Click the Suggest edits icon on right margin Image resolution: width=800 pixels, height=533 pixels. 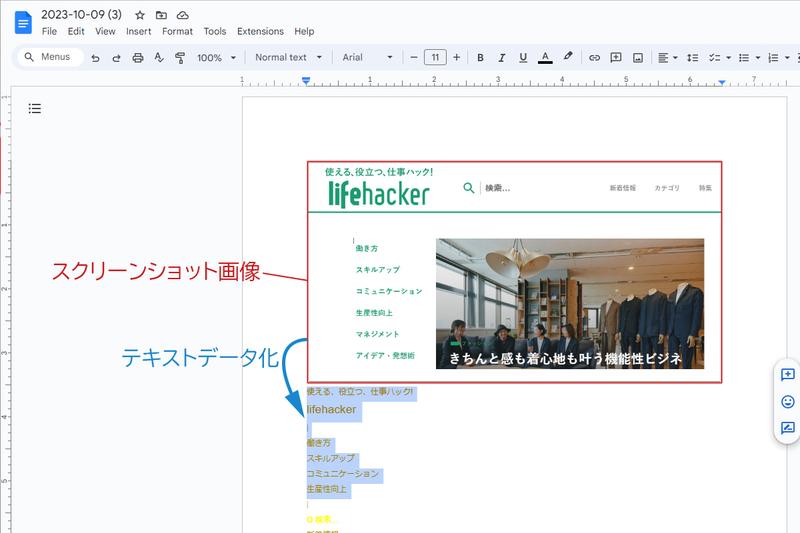point(787,428)
